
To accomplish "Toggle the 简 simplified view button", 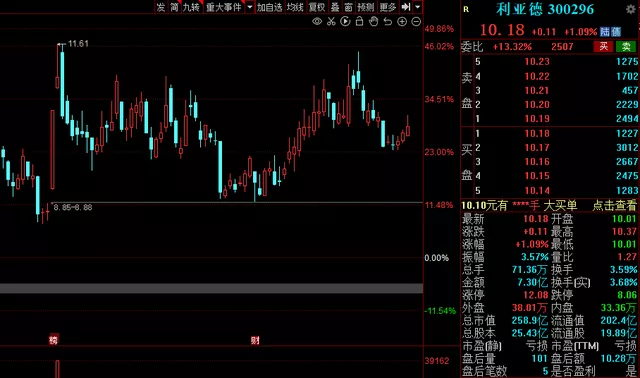I will pyautogui.click(x=174, y=7).
